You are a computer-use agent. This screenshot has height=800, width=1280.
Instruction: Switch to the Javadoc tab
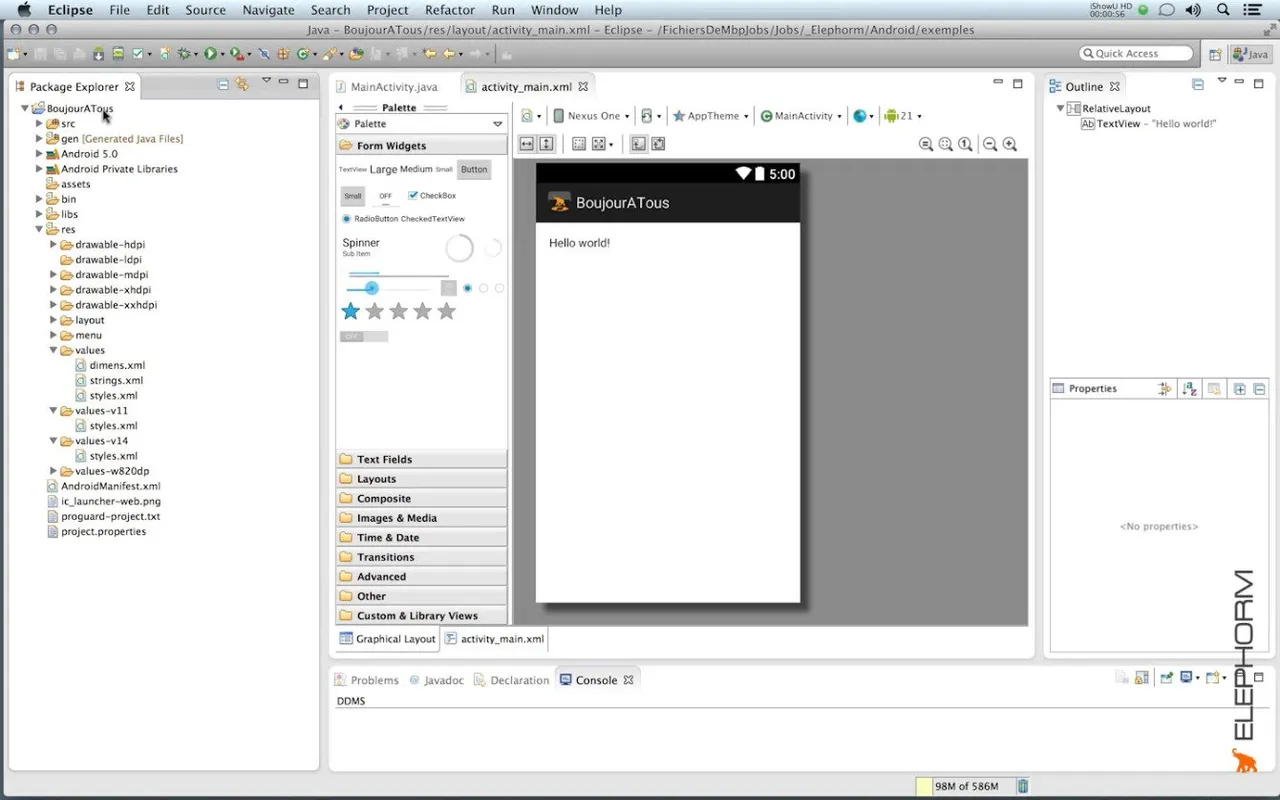tap(436, 680)
